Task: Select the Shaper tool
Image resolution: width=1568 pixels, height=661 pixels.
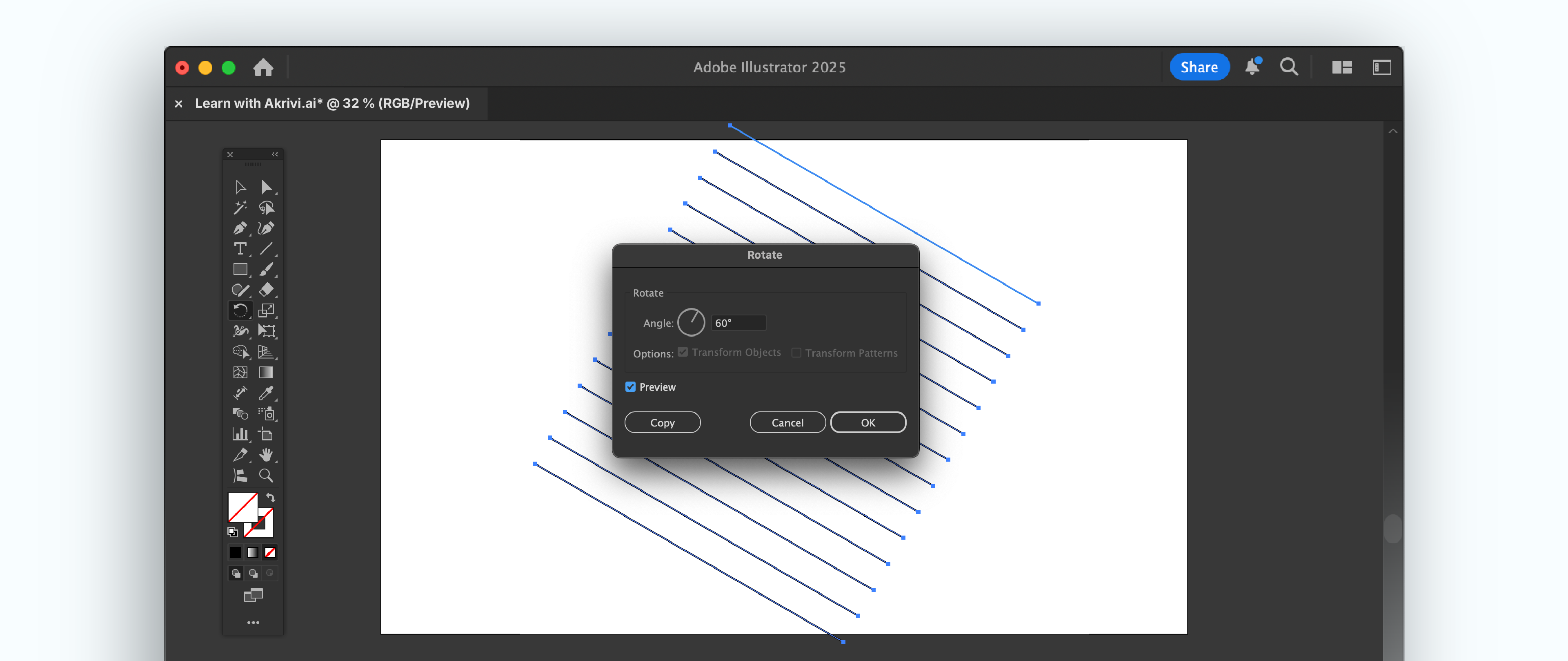Action: pyautogui.click(x=240, y=290)
